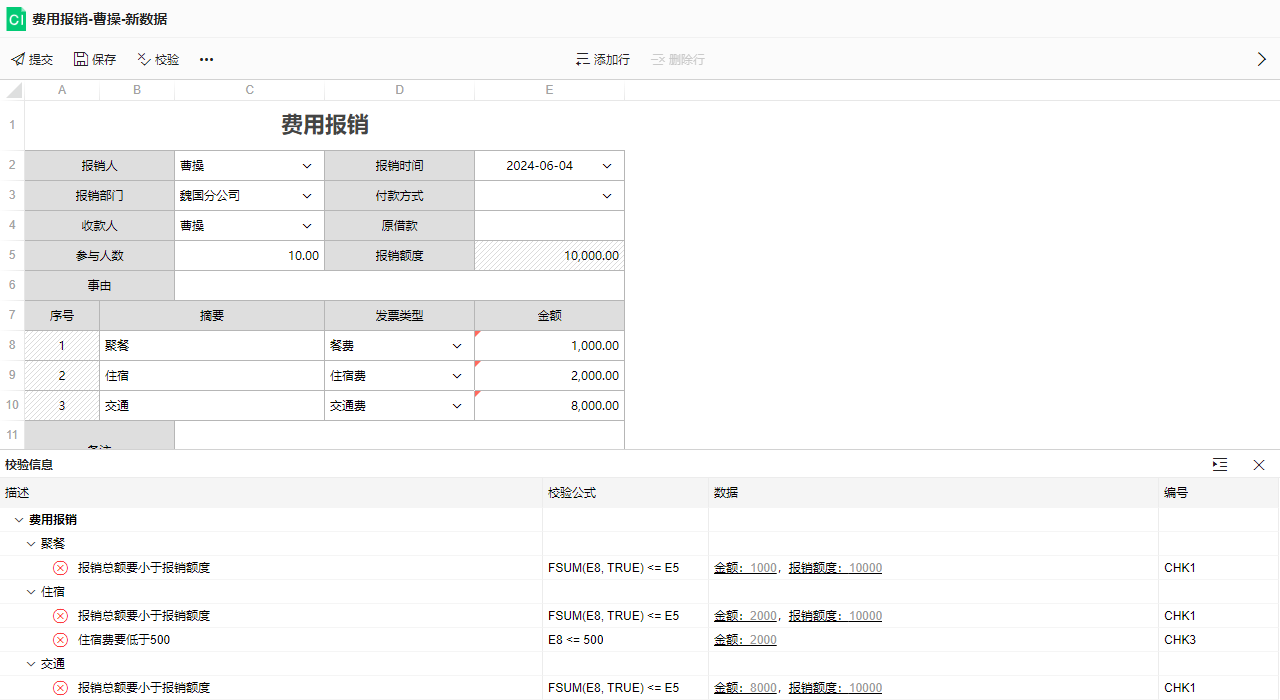
Task: Click 添加行 to add a row
Action: (x=603, y=60)
